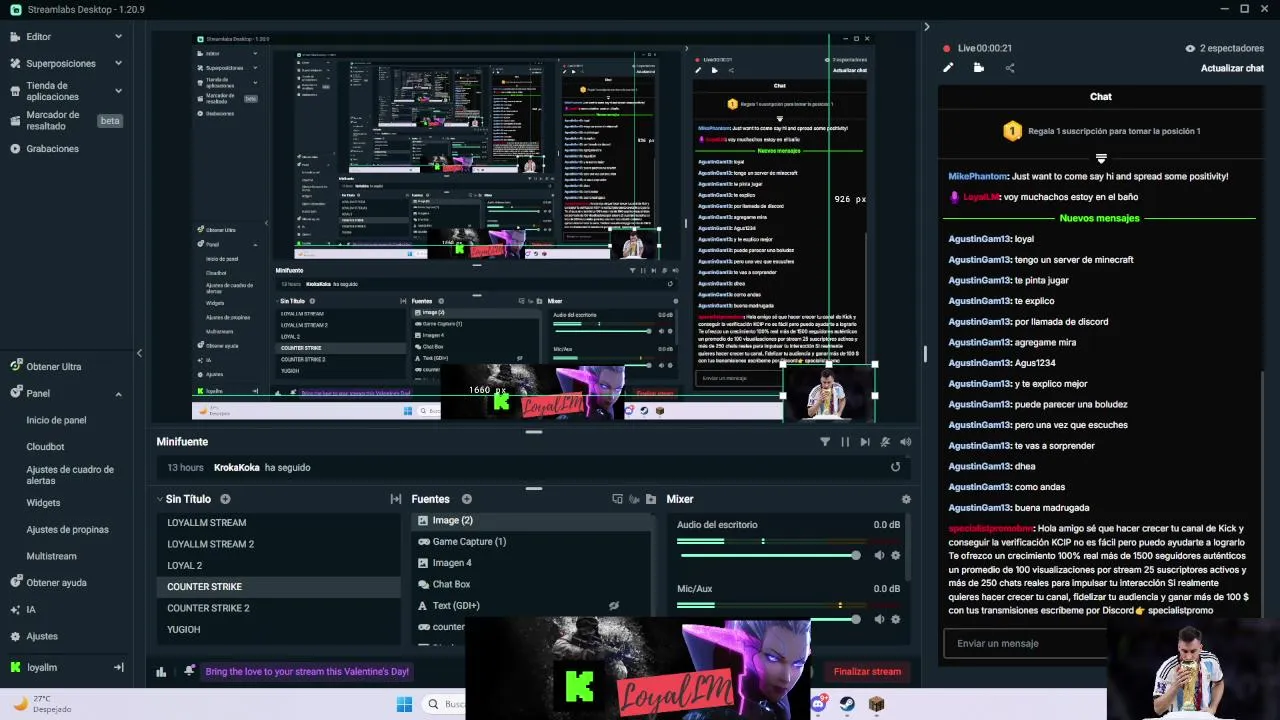Image resolution: width=1280 pixels, height=720 pixels.
Task: Replay the KrokaKoka follow alert
Action: pos(895,467)
